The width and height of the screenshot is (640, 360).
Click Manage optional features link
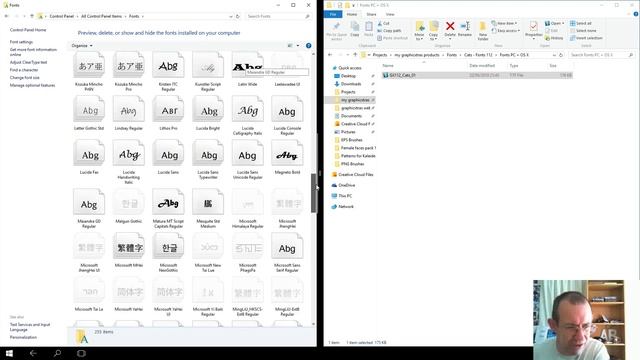32,85
